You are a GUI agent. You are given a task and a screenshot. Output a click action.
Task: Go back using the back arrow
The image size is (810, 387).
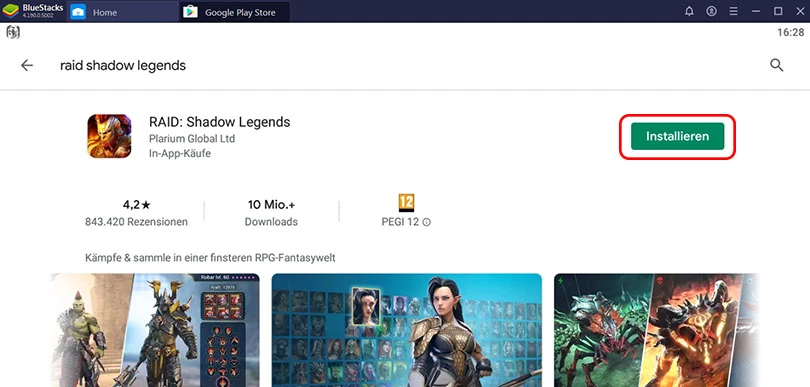point(26,65)
